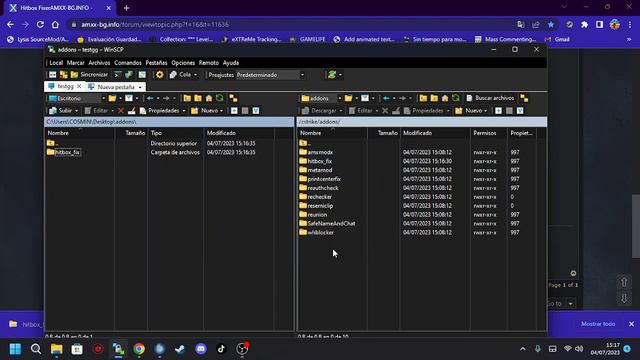Click the local path C:\Users\COSMIN\Desktop\addons bar
Screen dimensions: 640x360
coord(169,122)
